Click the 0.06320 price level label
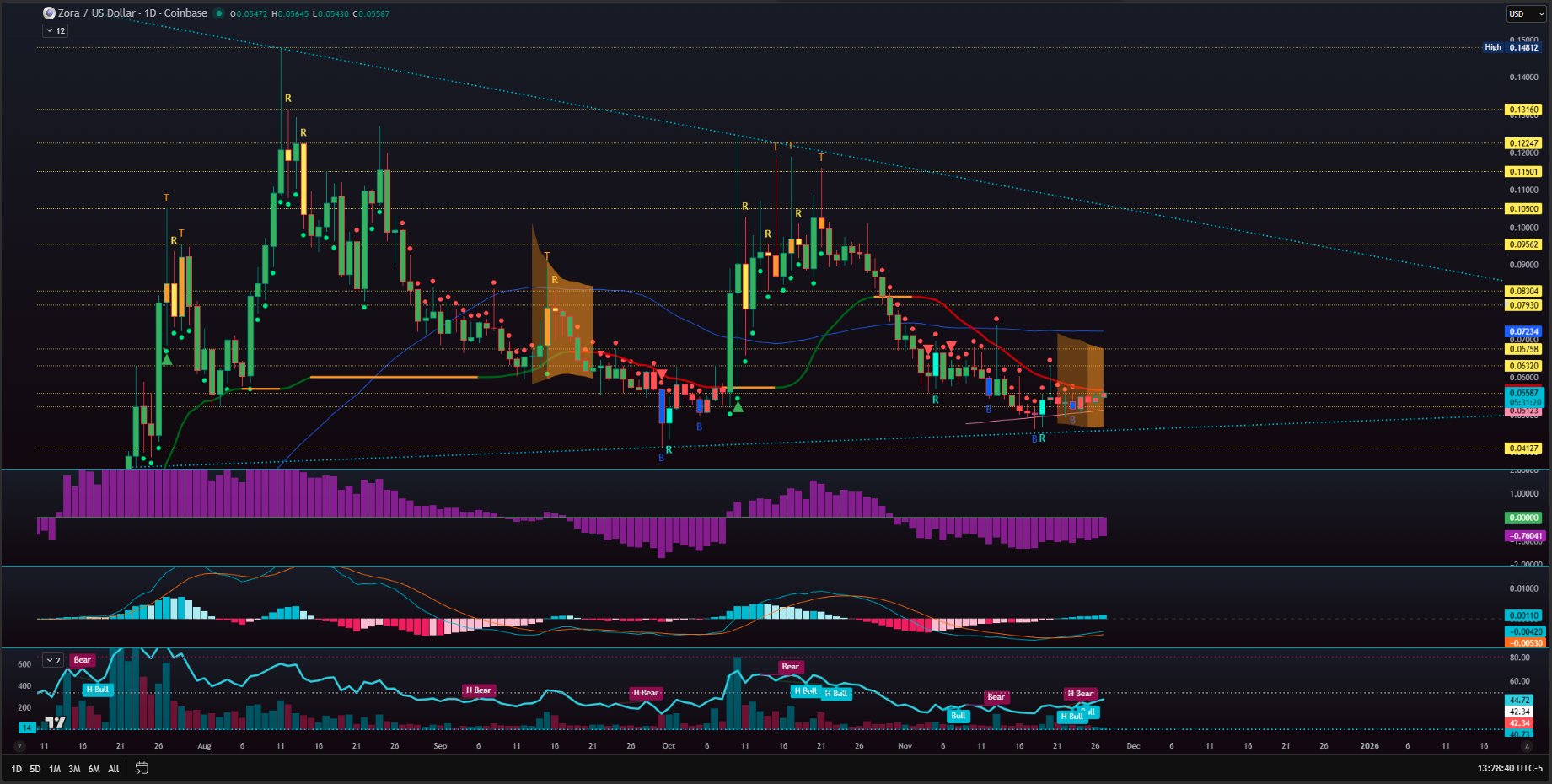The image size is (1552, 784). coord(1523,366)
